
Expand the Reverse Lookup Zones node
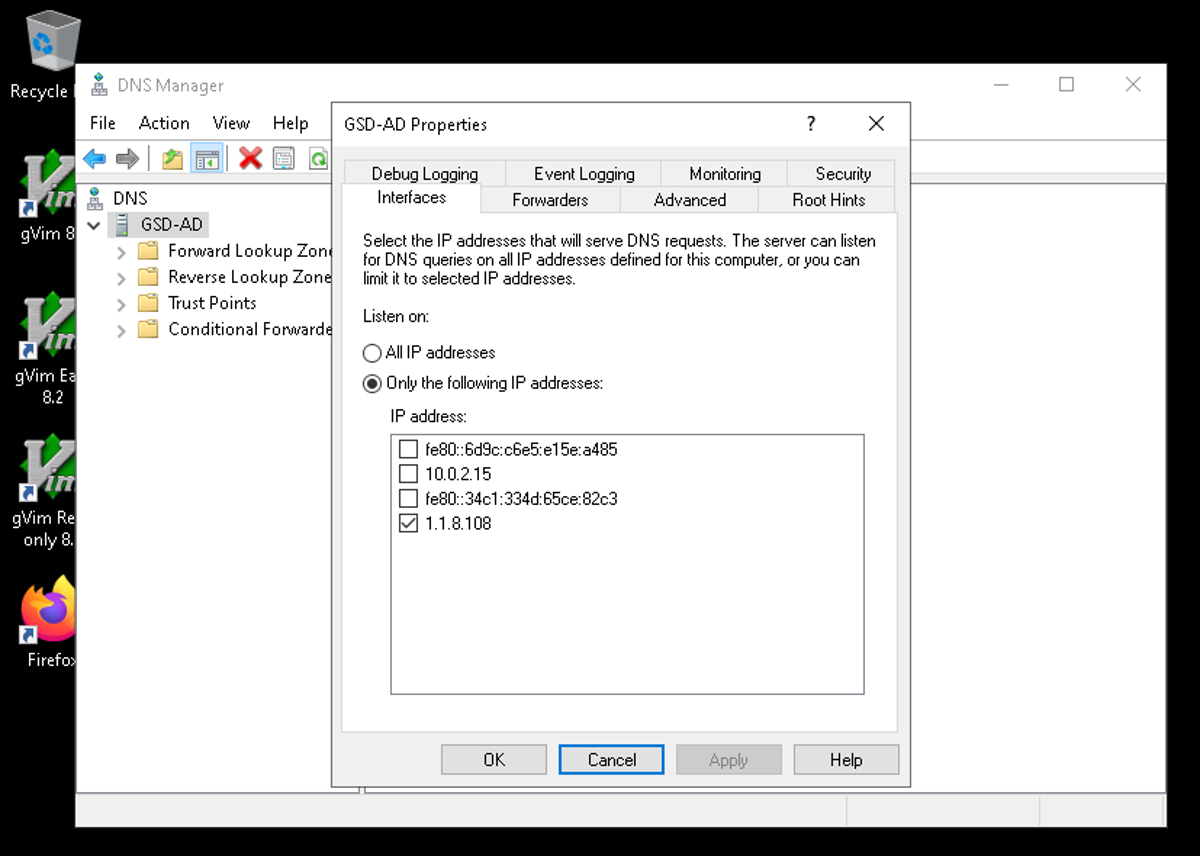point(121,278)
